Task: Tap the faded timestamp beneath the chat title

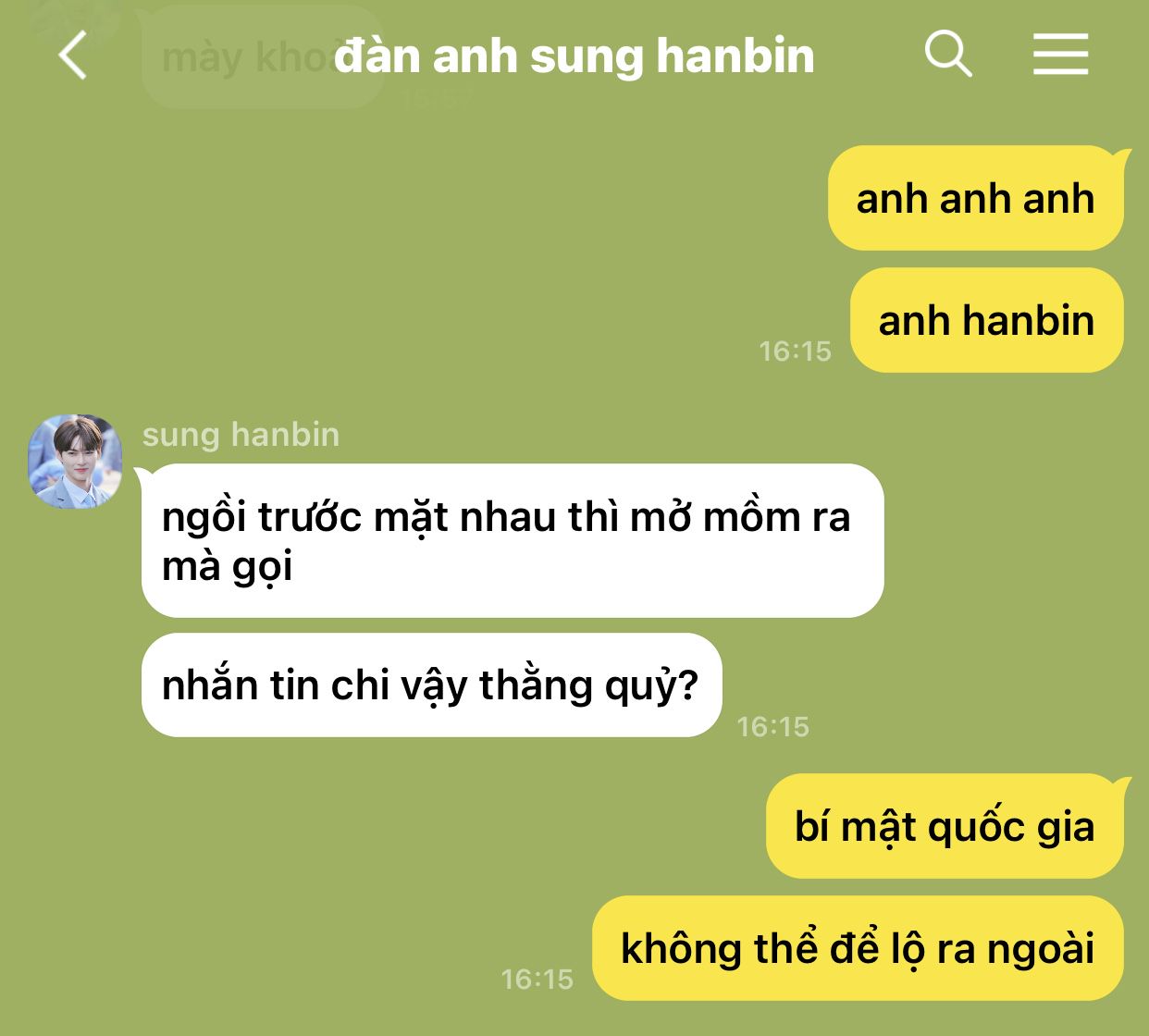Action: click(x=437, y=100)
